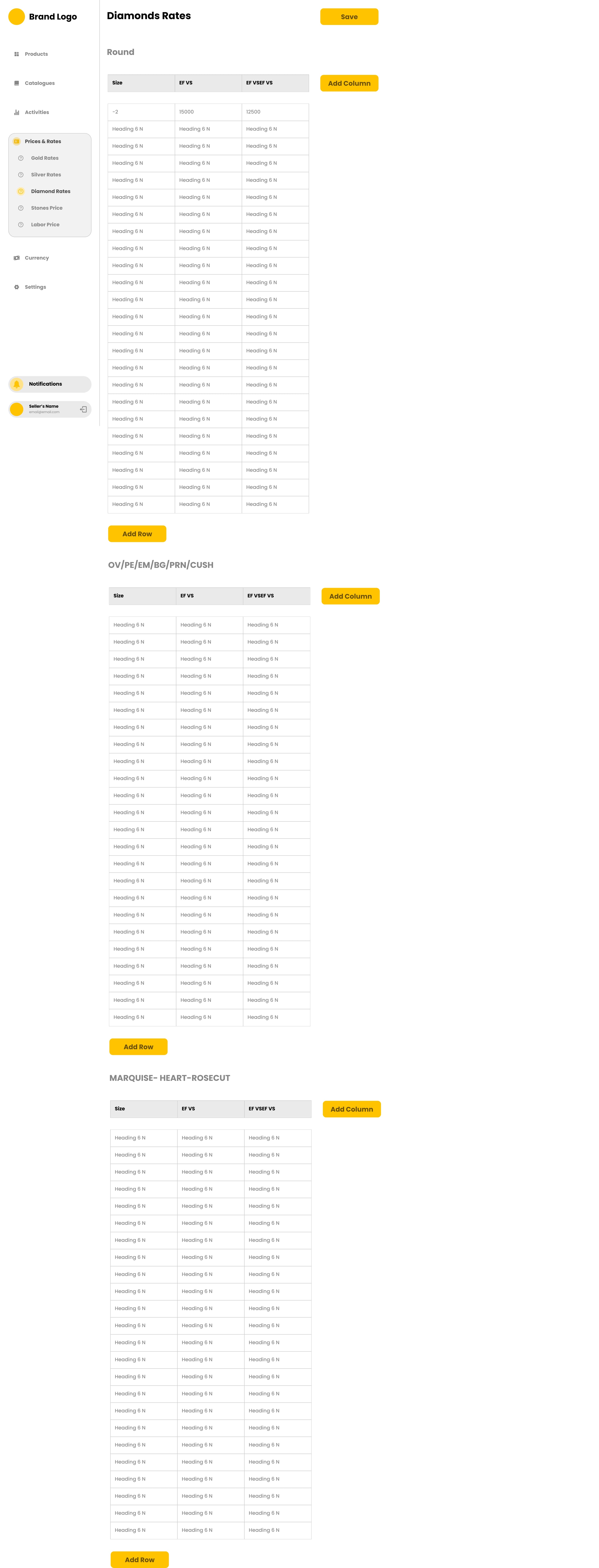This screenshot has height=1568, width=599.
Task: Click the Activities bar chart icon
Action: coord(16,112)
